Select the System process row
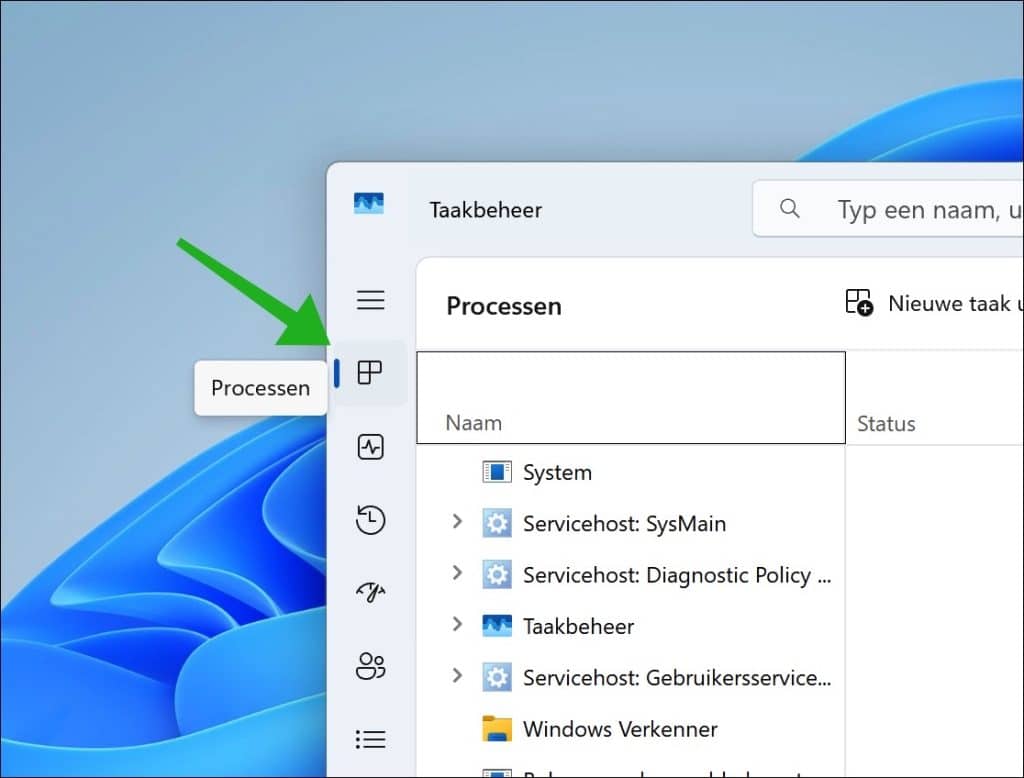1024x778 pixels. point(557,472)
